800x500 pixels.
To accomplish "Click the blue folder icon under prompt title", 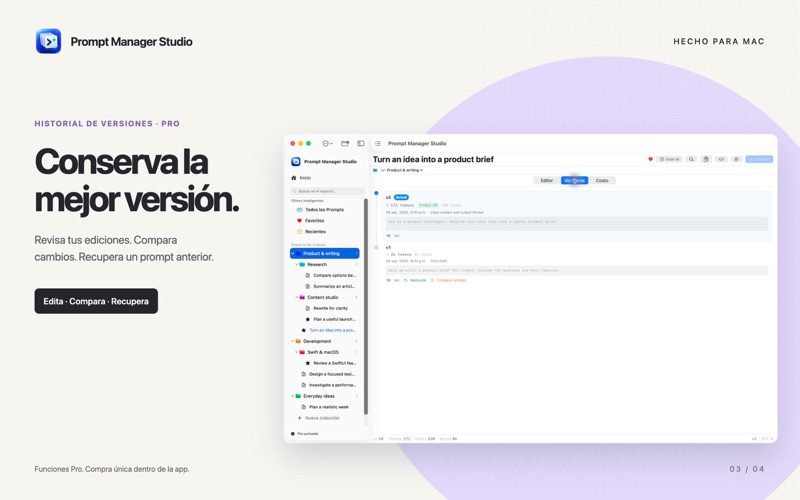I will click(x=376, y=170).
